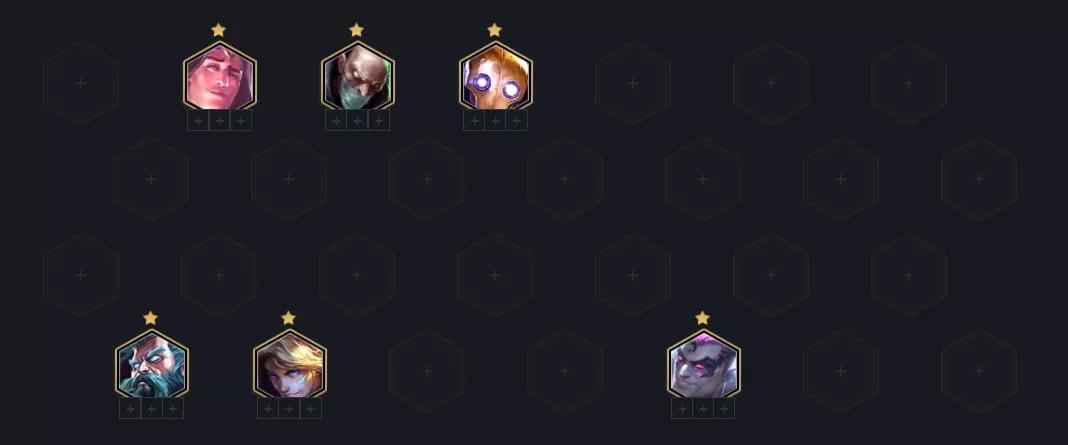Viewport: 1068px width, 445px height.
Task: Click star above the Singed portrait
Action: pos(356,30)
